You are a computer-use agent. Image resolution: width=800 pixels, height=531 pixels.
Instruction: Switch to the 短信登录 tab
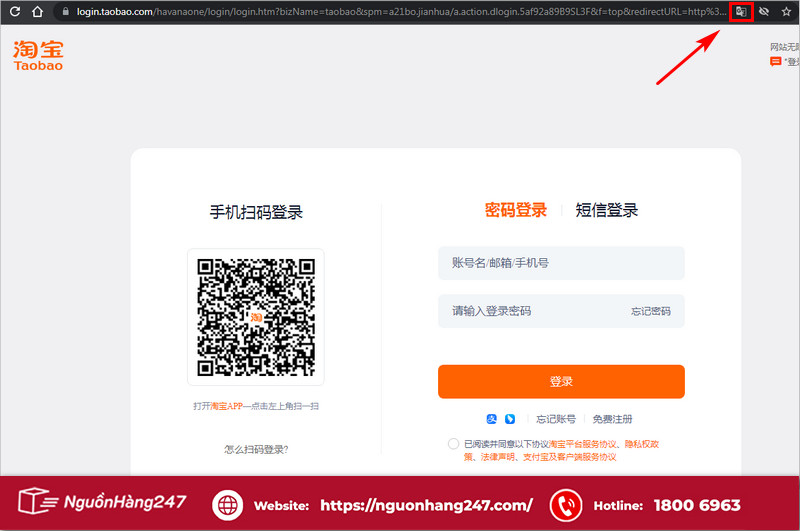[x=607, y=210]
